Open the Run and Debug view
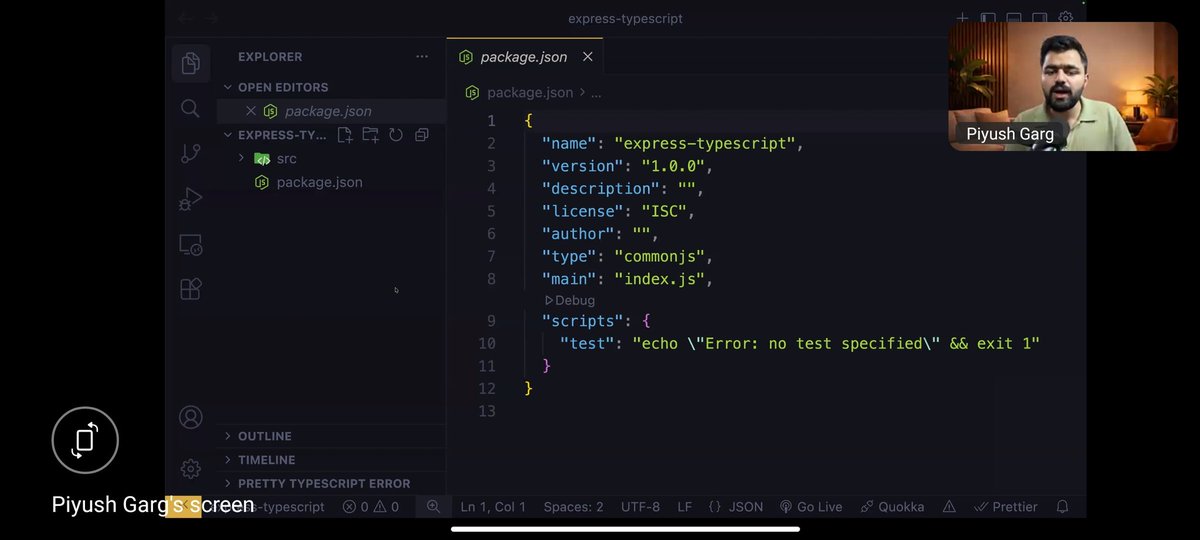The width and height of the screenshot is (1200, 540). point(190,199)
